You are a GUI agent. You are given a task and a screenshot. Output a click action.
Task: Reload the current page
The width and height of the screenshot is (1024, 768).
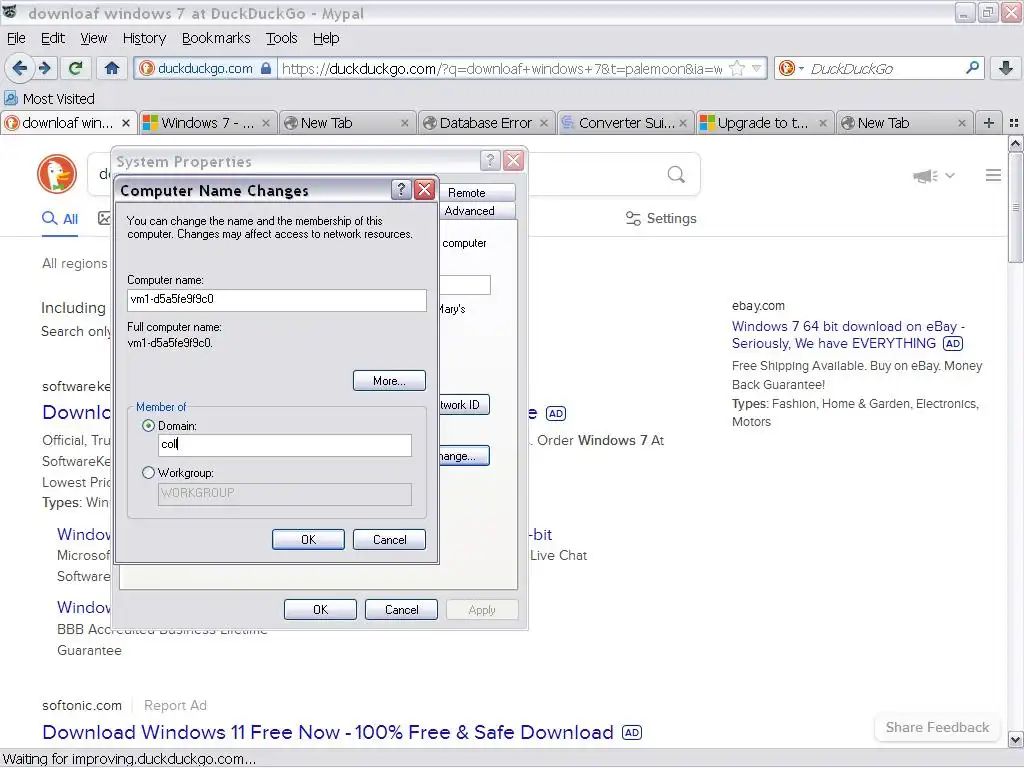(76, 68)
